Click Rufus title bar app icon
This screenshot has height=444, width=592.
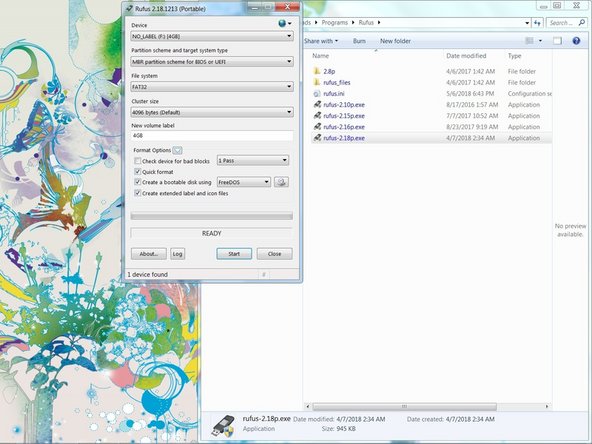point(130,8)
